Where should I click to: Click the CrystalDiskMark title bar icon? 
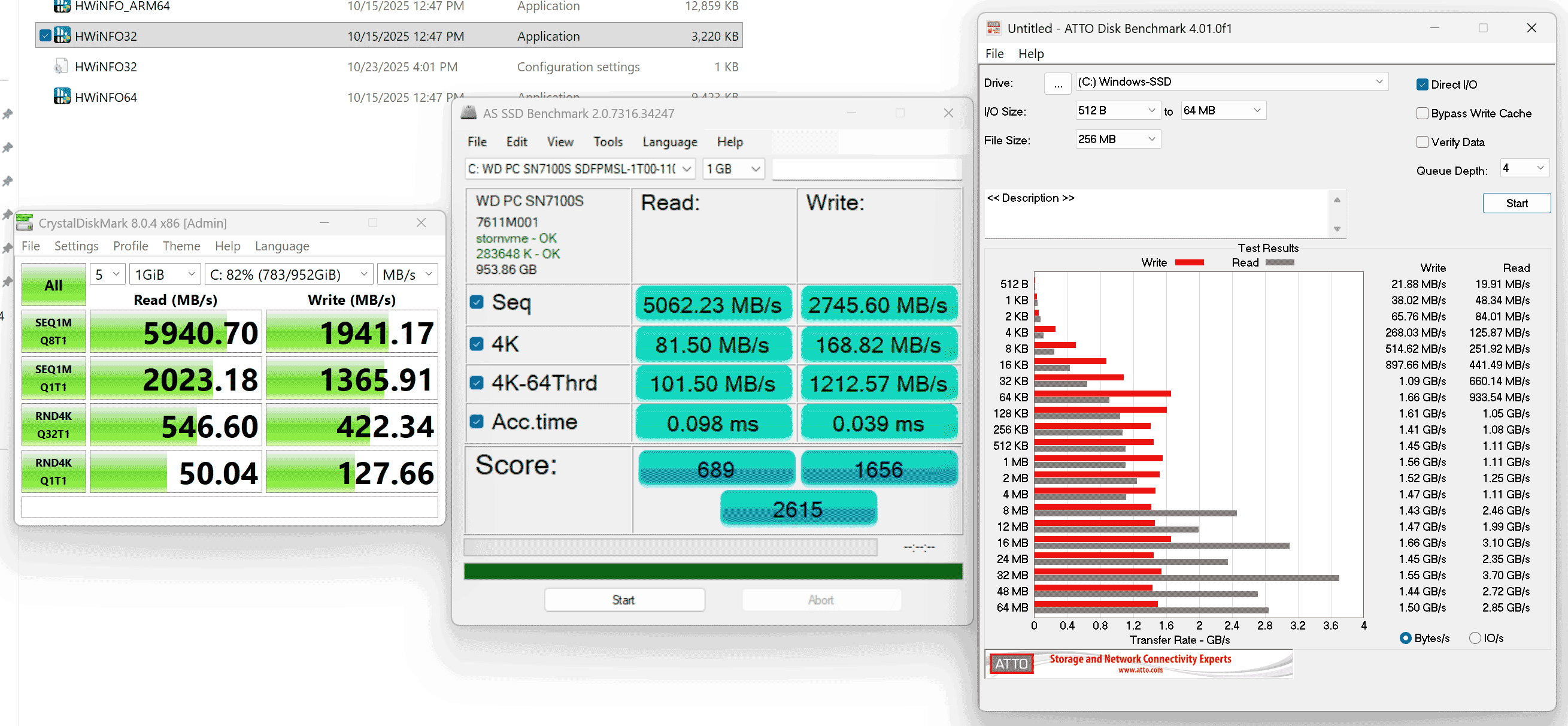(x=25, y=223)
